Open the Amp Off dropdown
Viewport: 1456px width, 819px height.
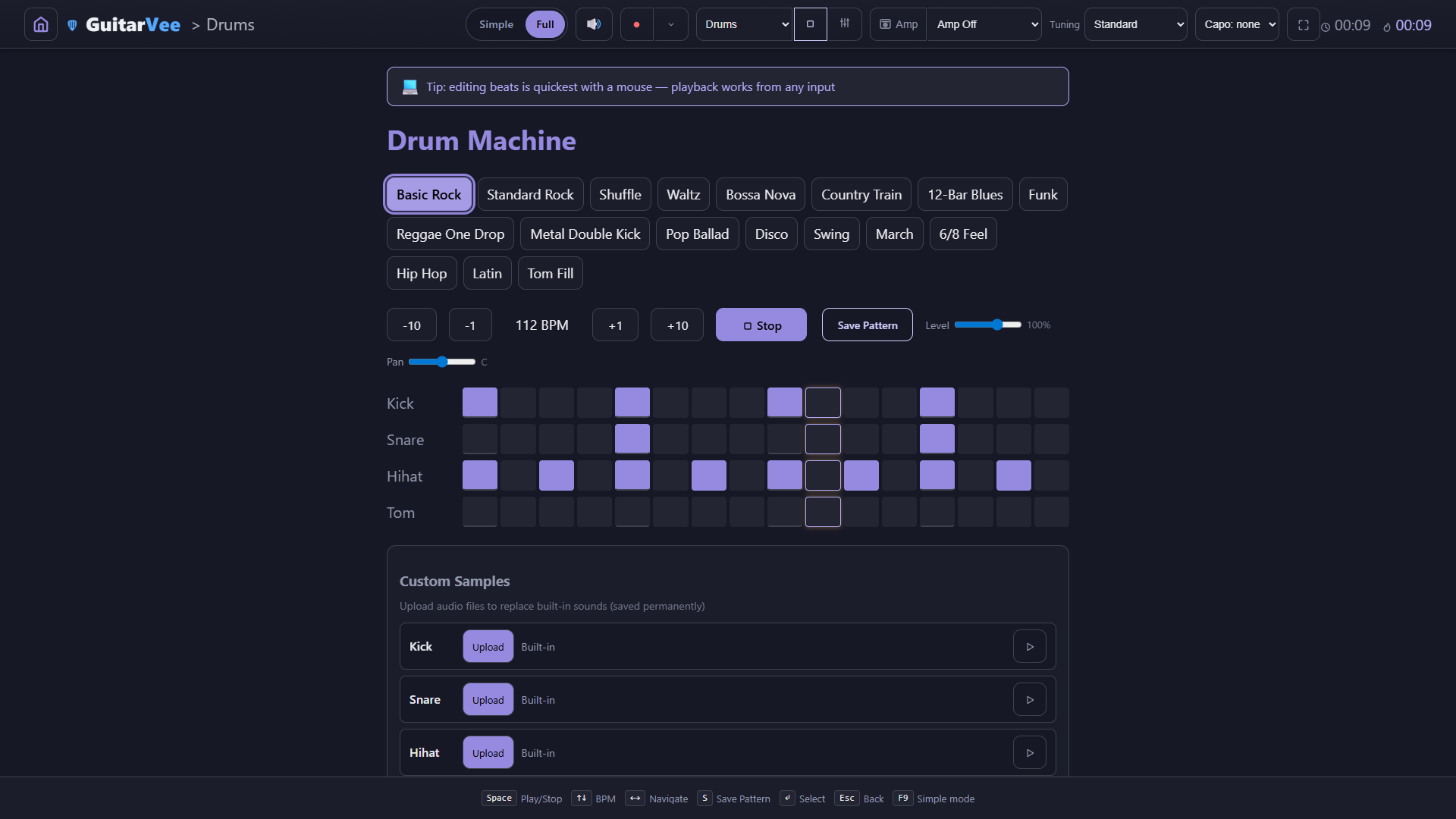984,24
